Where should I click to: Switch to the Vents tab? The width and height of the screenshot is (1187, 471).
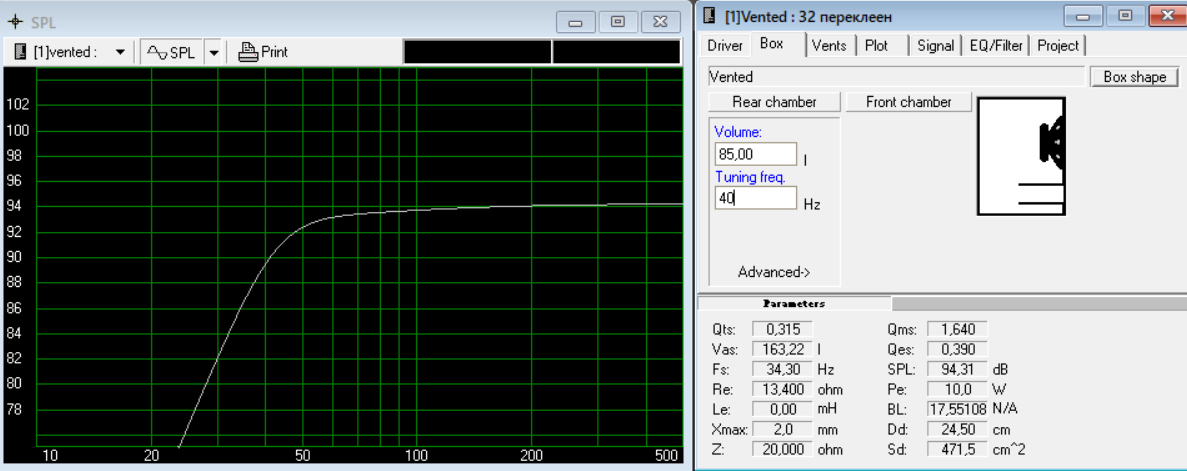pos(829,45)
